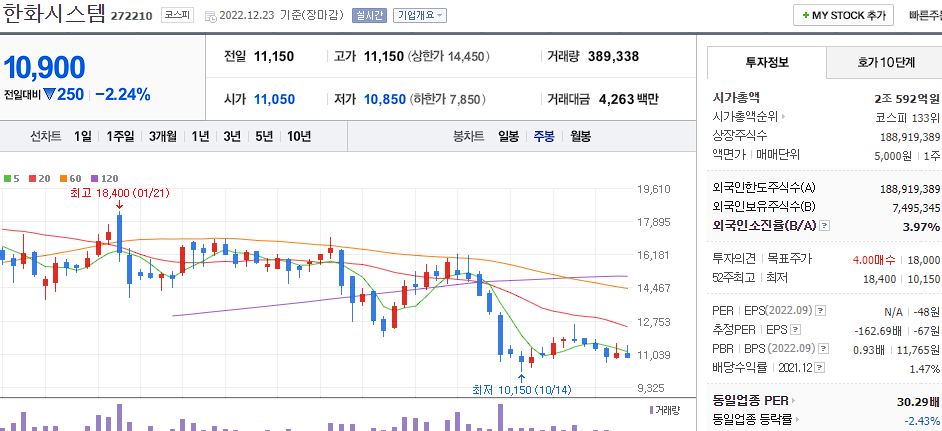Click the MY STOCK 추가 button
Screen dimensions: 942x431
point(843,16)
